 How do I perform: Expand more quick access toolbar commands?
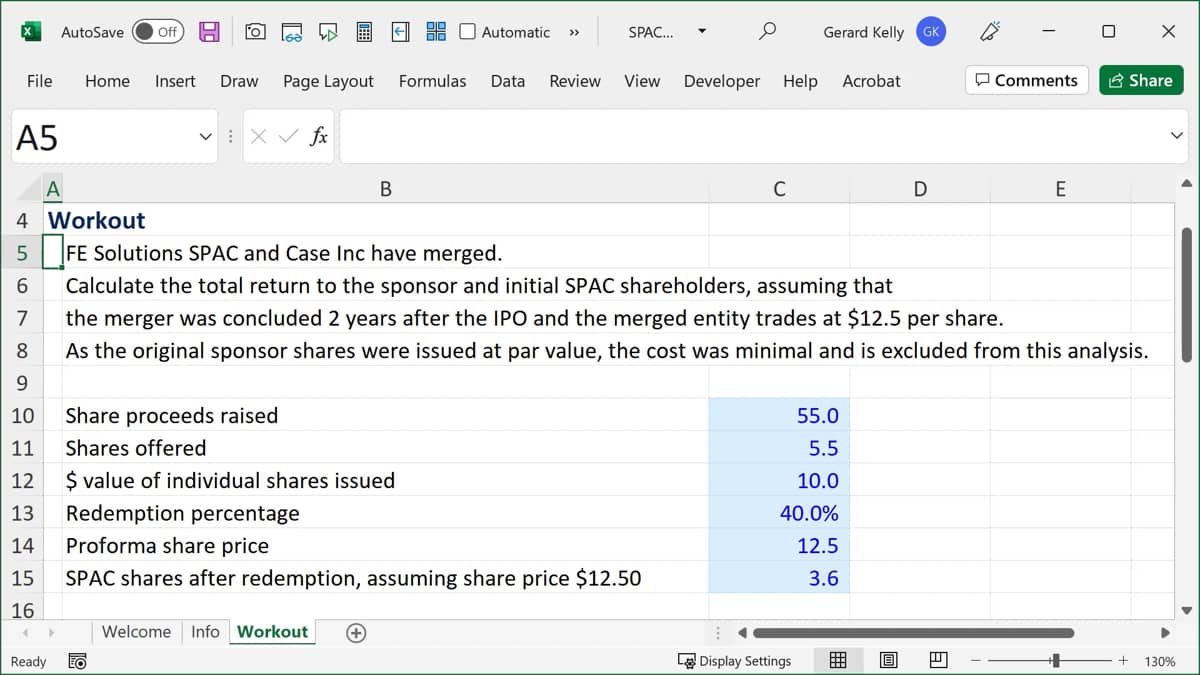574,32
